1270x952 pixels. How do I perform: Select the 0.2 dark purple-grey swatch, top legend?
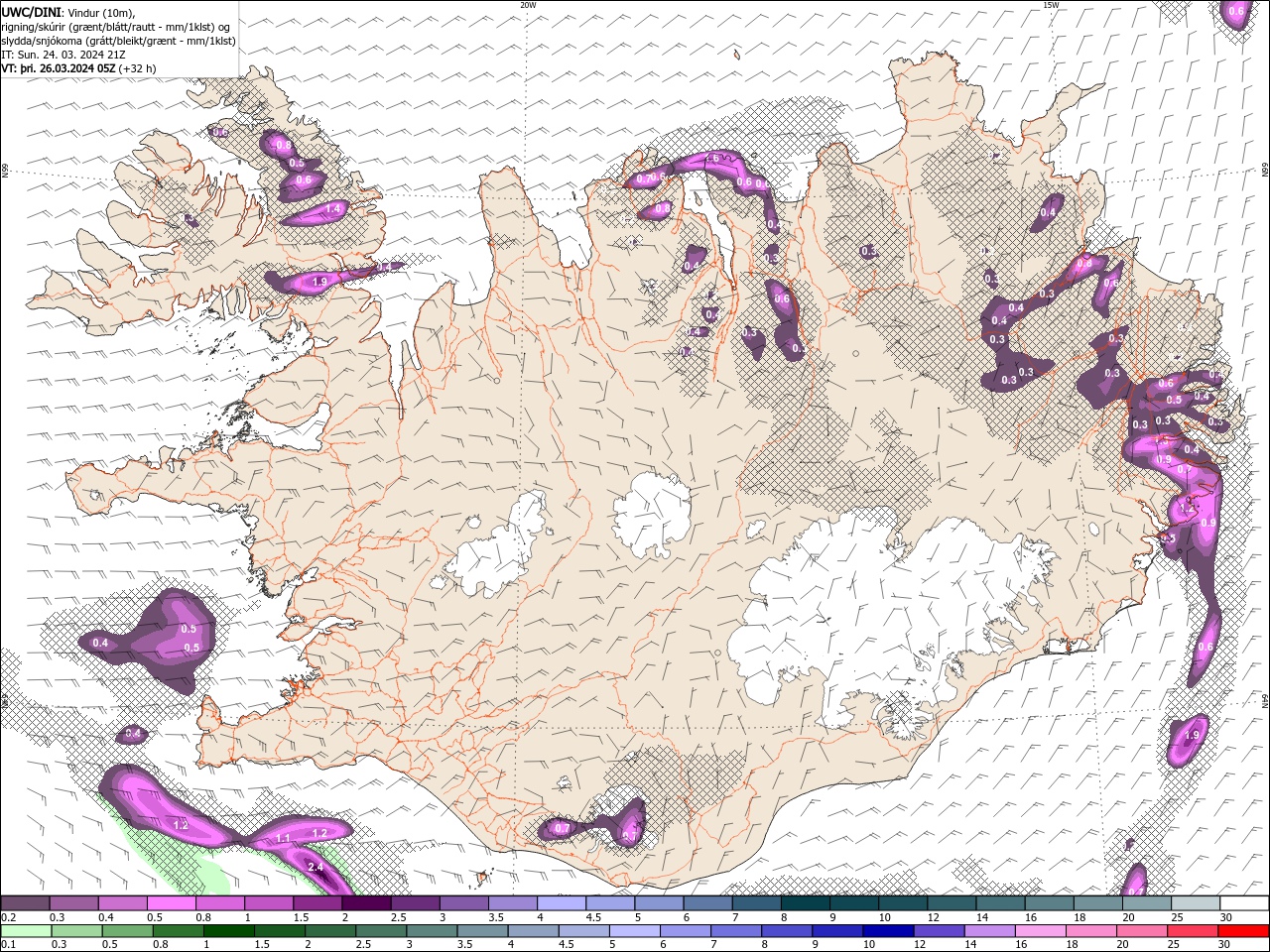25,903
